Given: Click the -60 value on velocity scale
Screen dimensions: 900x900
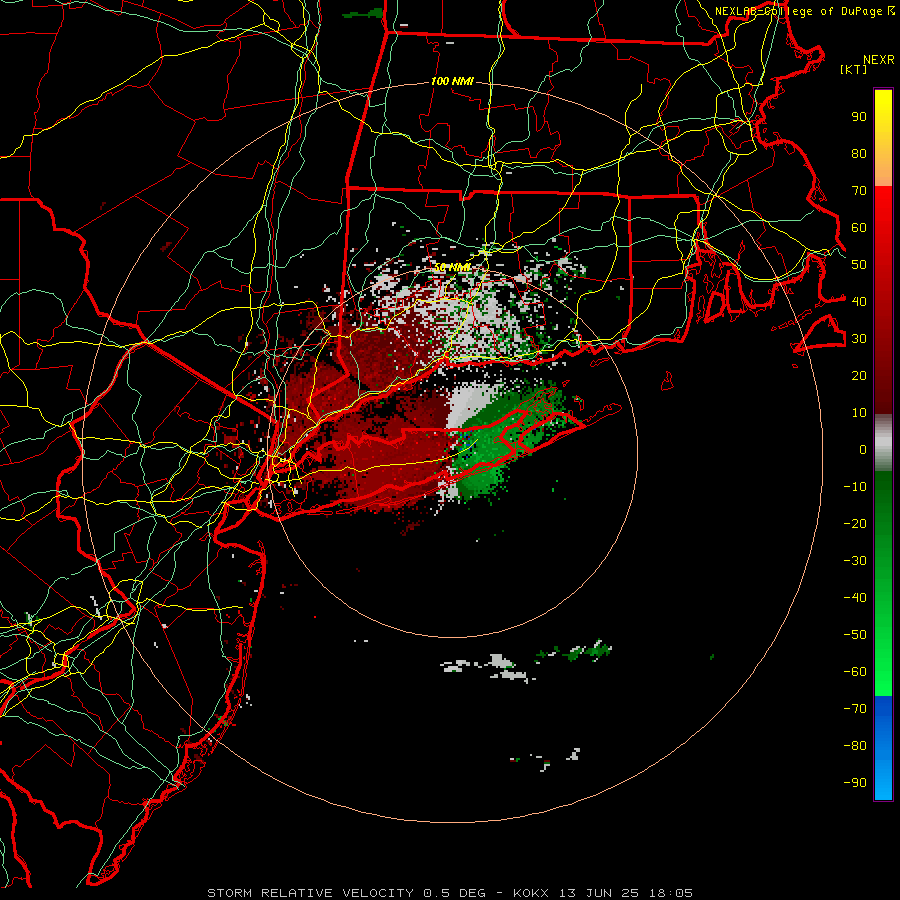Looking at the screenshot, I should pos(855,672).
